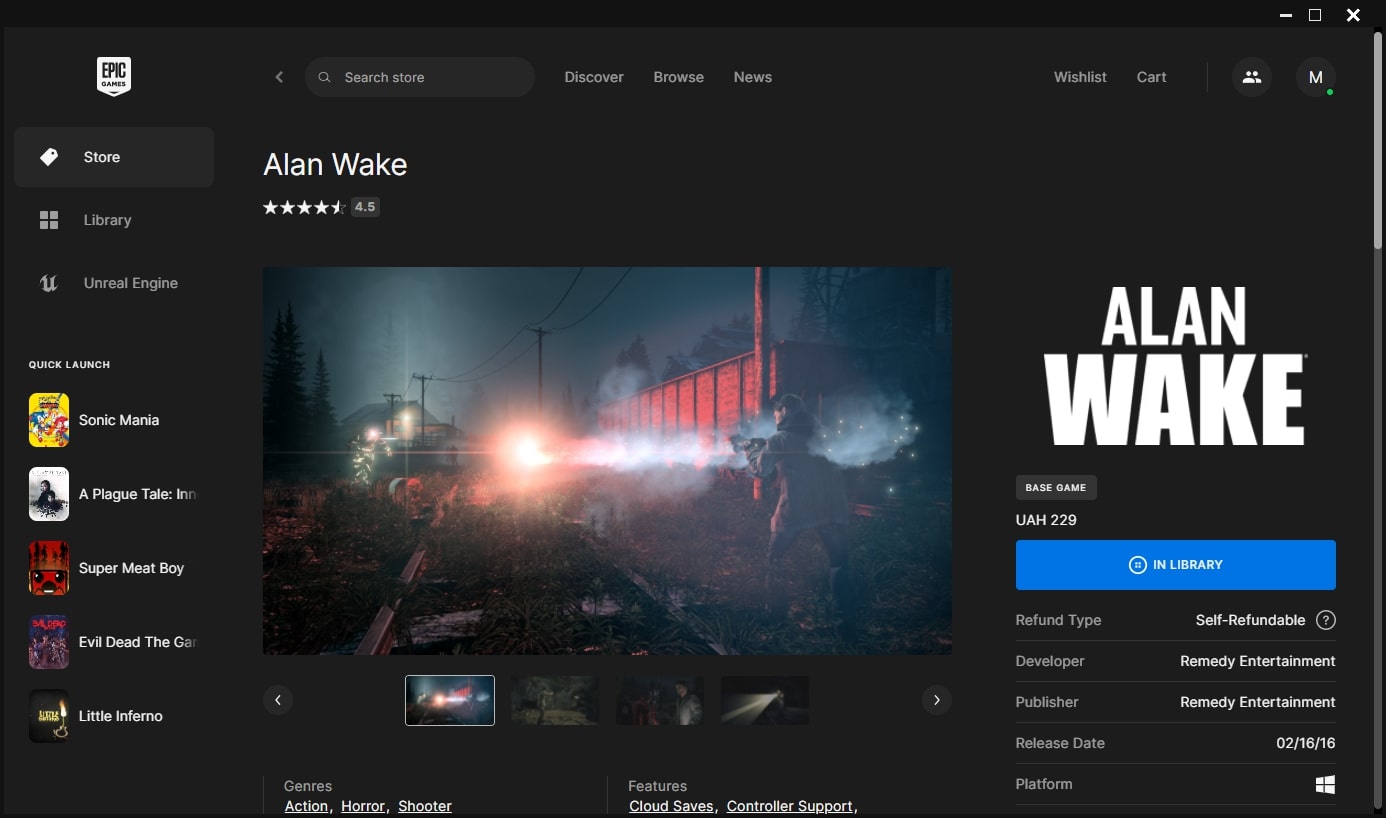Select Unreal Engine in the sidebar
Viewport: 1386px width, 818px height.
pos(114,283)
